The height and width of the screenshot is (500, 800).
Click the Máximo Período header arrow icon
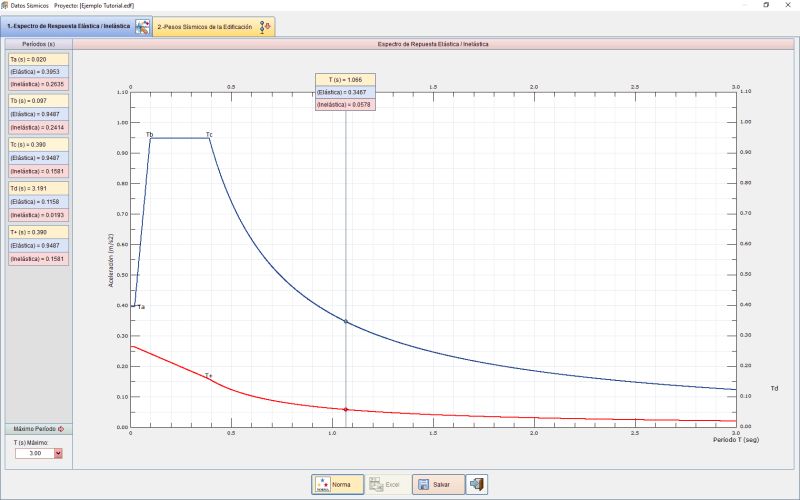click(61, 429)
